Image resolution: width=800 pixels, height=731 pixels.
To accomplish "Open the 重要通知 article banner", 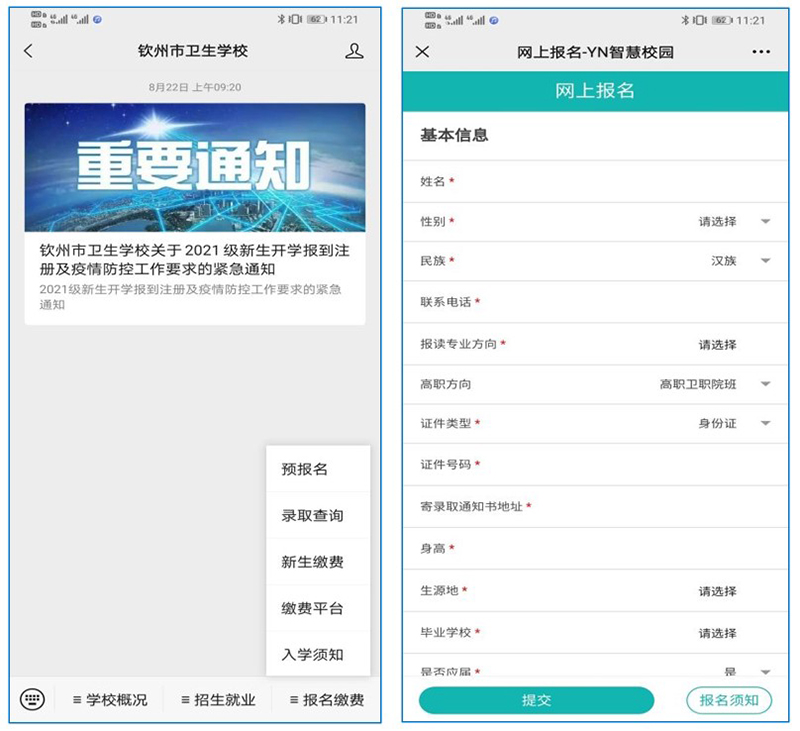I will click(195, 167).
